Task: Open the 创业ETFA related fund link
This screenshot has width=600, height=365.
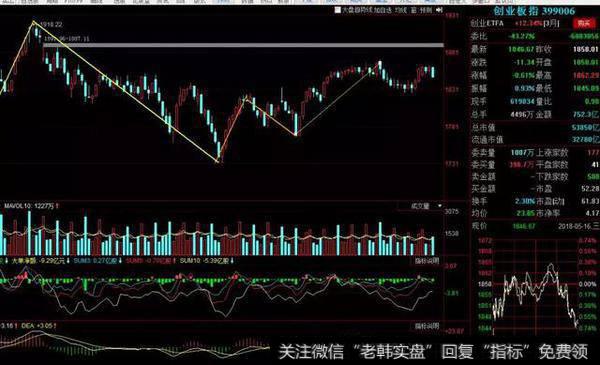Action: point(487,23)
